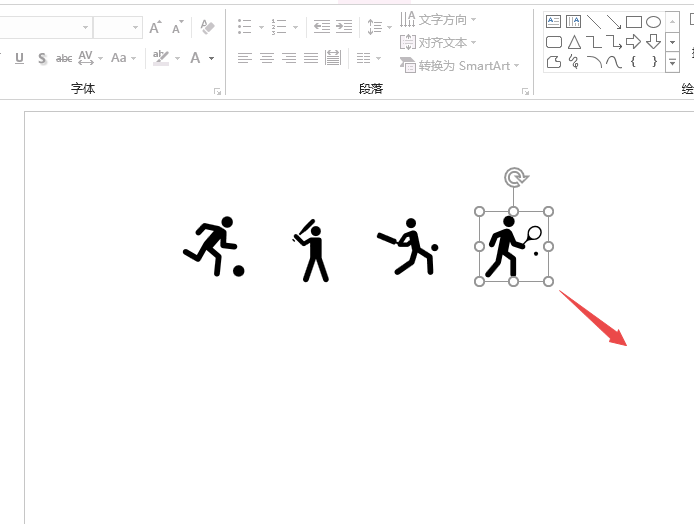The image size is (694, 524).
Task: Move shapes gallery up one row
Action: (x=672, y=22)
